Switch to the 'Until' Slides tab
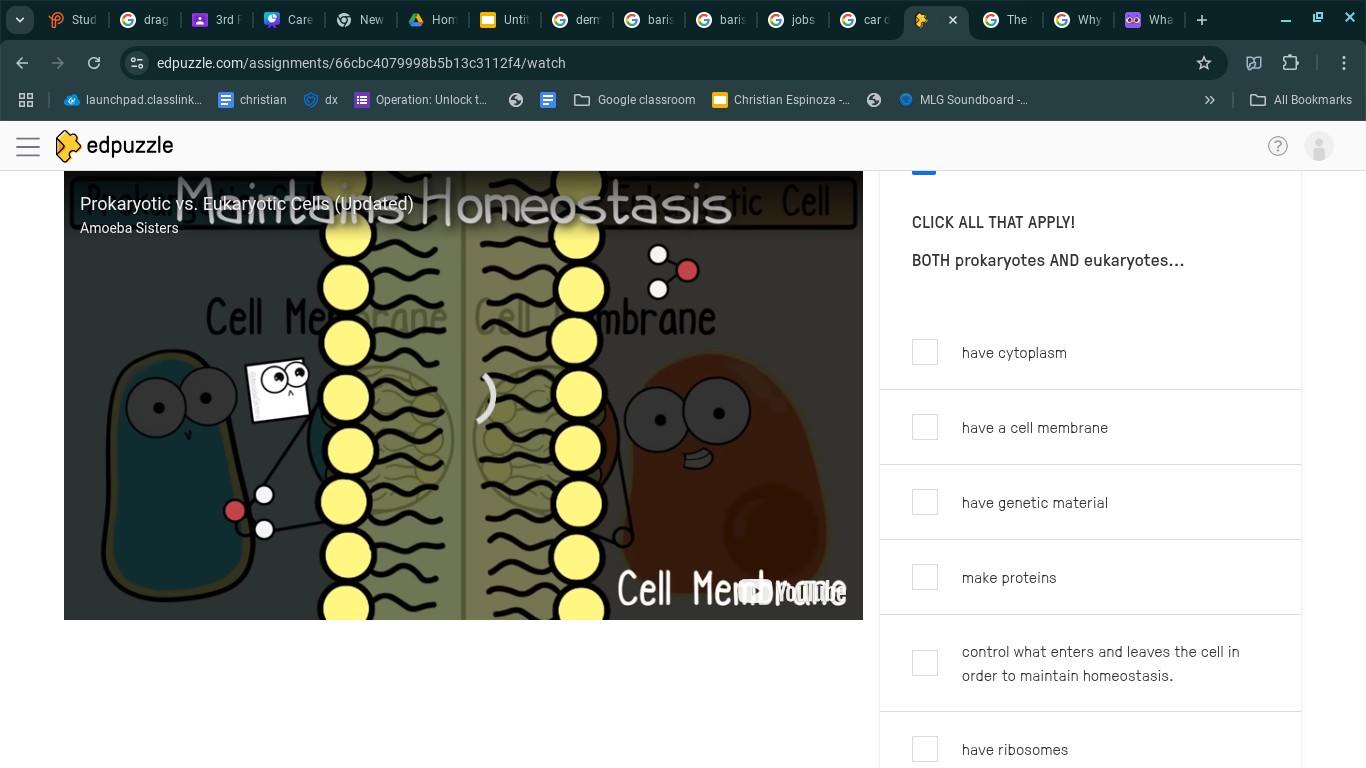 (x=505, y=20)
